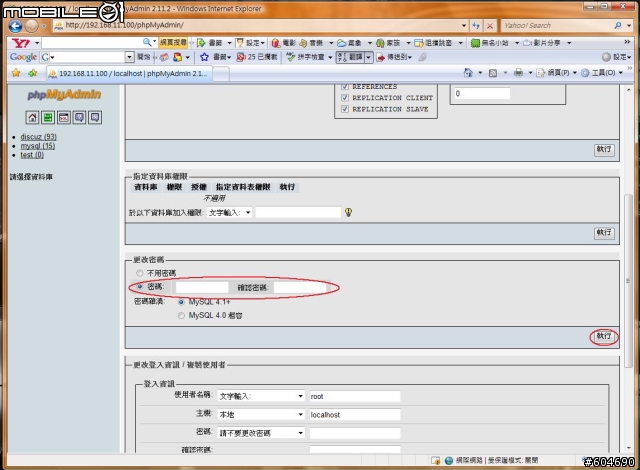Uncheck the REFERENCES privilege checkbox
Viewport: 640px width, 470px height.
tap(345, 86)
